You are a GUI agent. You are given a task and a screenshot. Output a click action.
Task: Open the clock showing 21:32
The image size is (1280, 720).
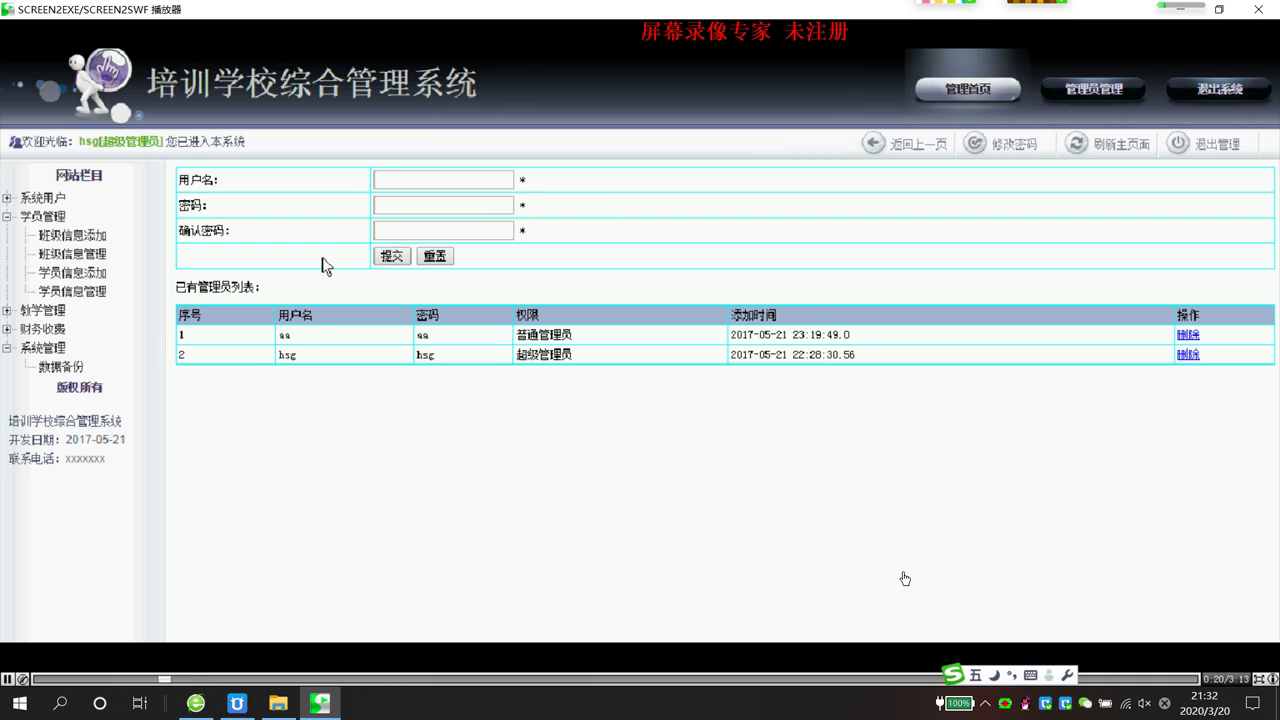click(x=1205, y=703)
